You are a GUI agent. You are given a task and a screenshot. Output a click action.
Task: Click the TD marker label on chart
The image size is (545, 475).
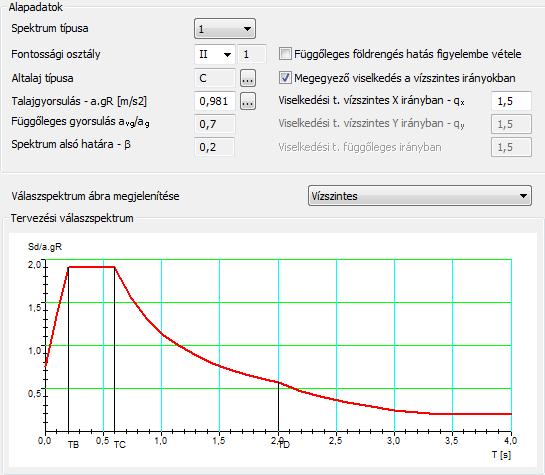(284, 445)
